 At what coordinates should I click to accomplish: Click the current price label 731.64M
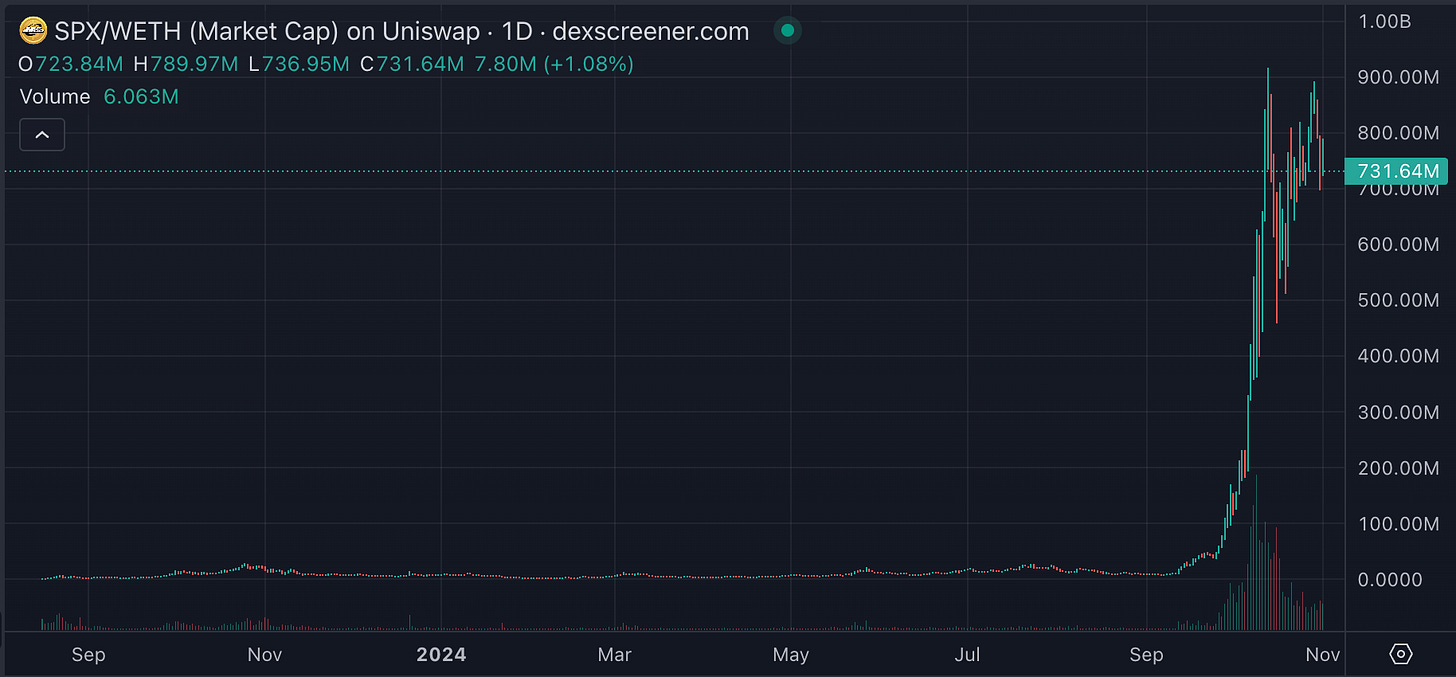(x=1398, y=171)
